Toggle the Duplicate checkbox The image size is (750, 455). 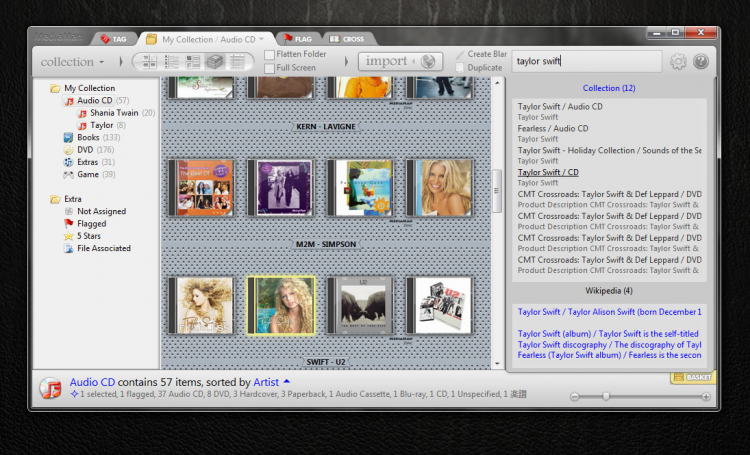(460, 68)
